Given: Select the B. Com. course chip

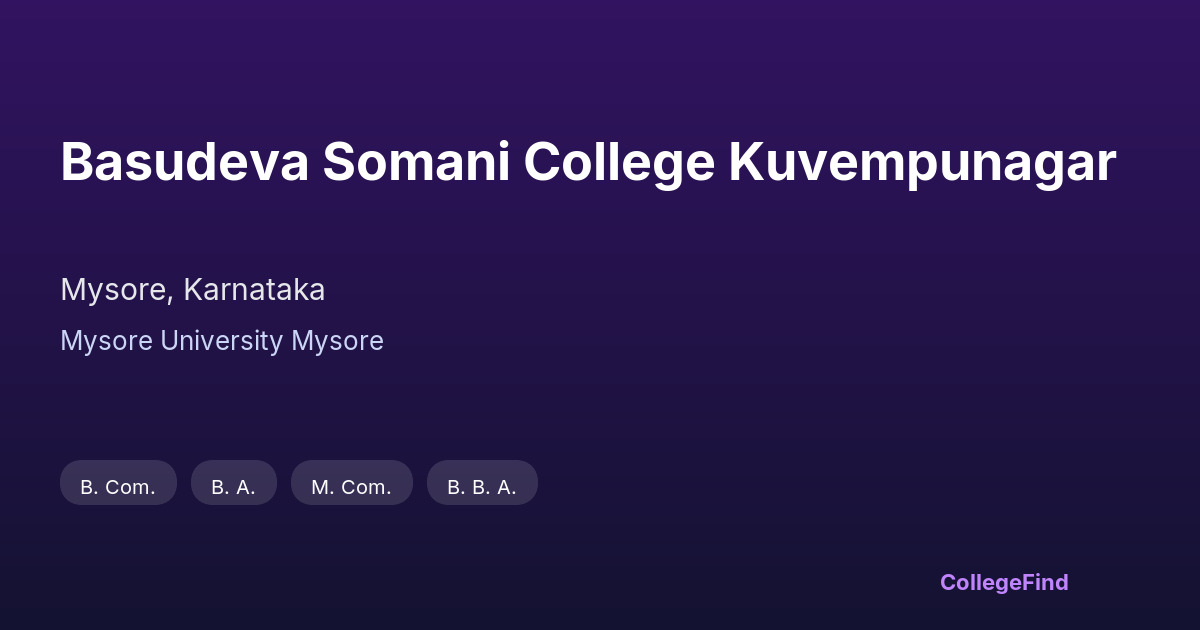Looking at the screenshot, I should click(118, 487).
